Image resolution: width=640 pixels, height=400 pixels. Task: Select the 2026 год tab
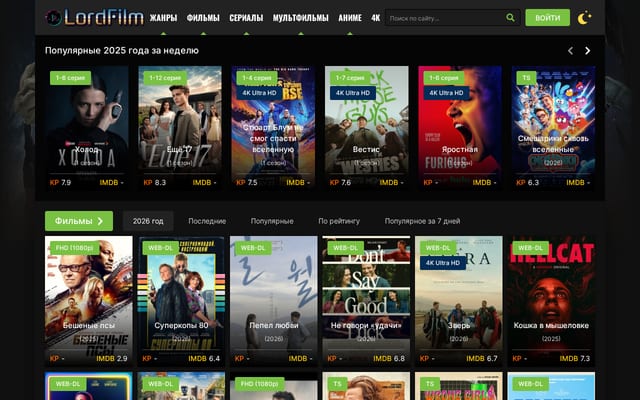coord(148,221)
